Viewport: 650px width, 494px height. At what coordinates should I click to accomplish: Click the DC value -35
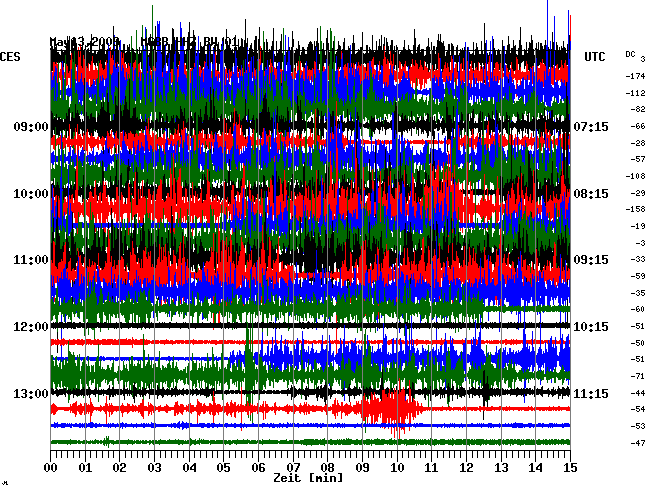(x=638, y=293)
